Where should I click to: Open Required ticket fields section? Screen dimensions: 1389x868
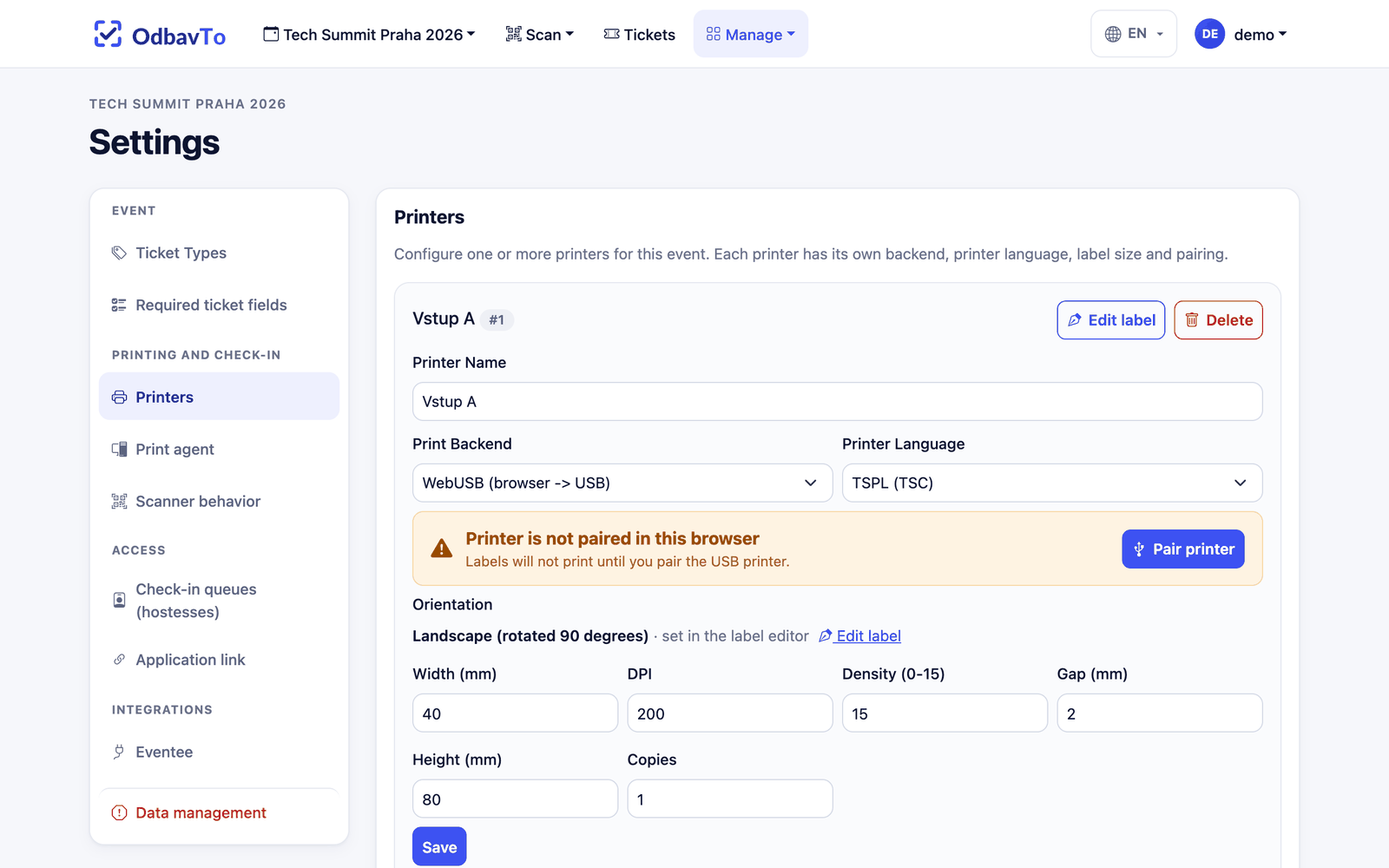pos(219,305)
